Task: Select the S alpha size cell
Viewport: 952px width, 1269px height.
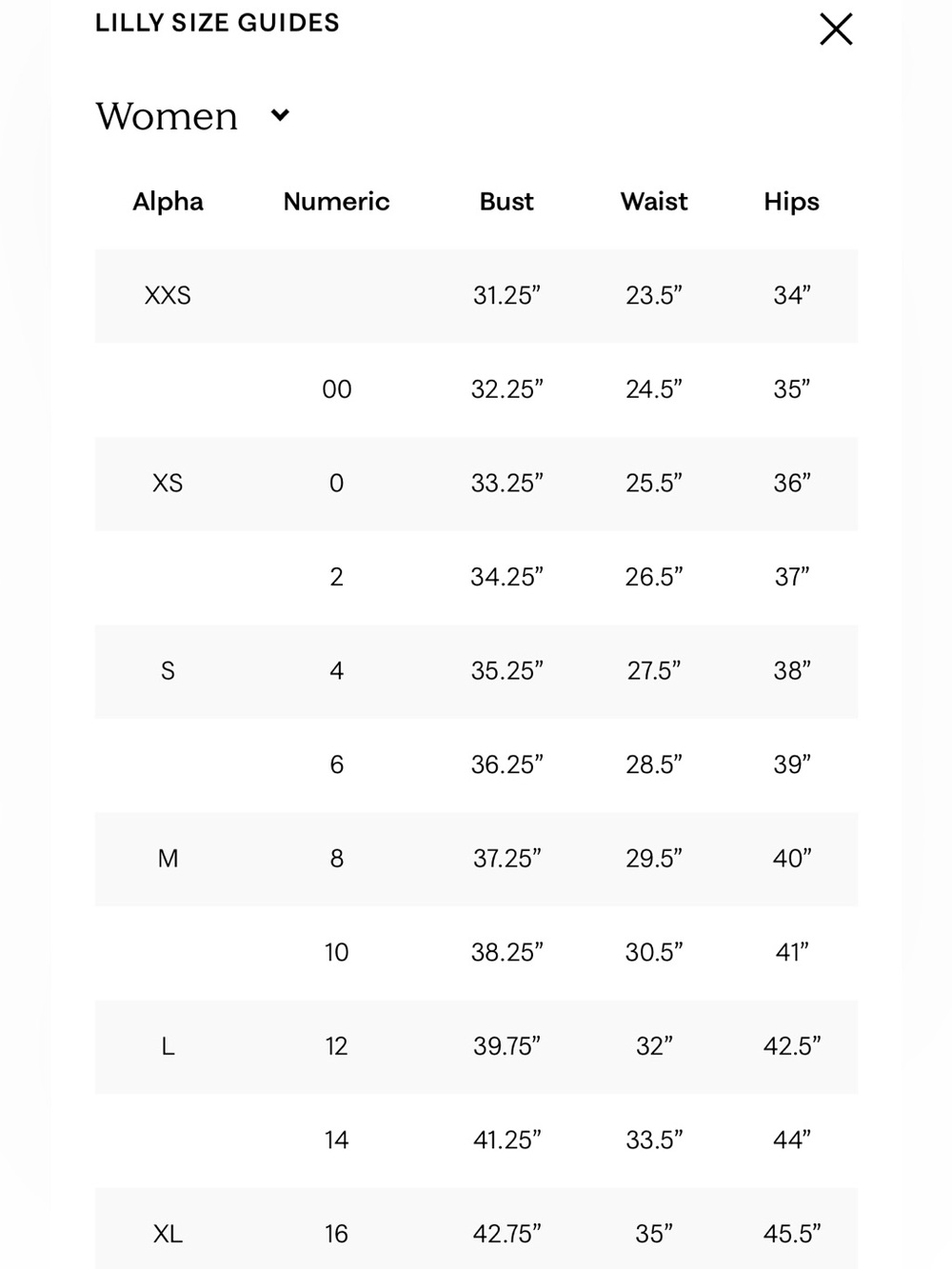Action: tap(168, 671)
